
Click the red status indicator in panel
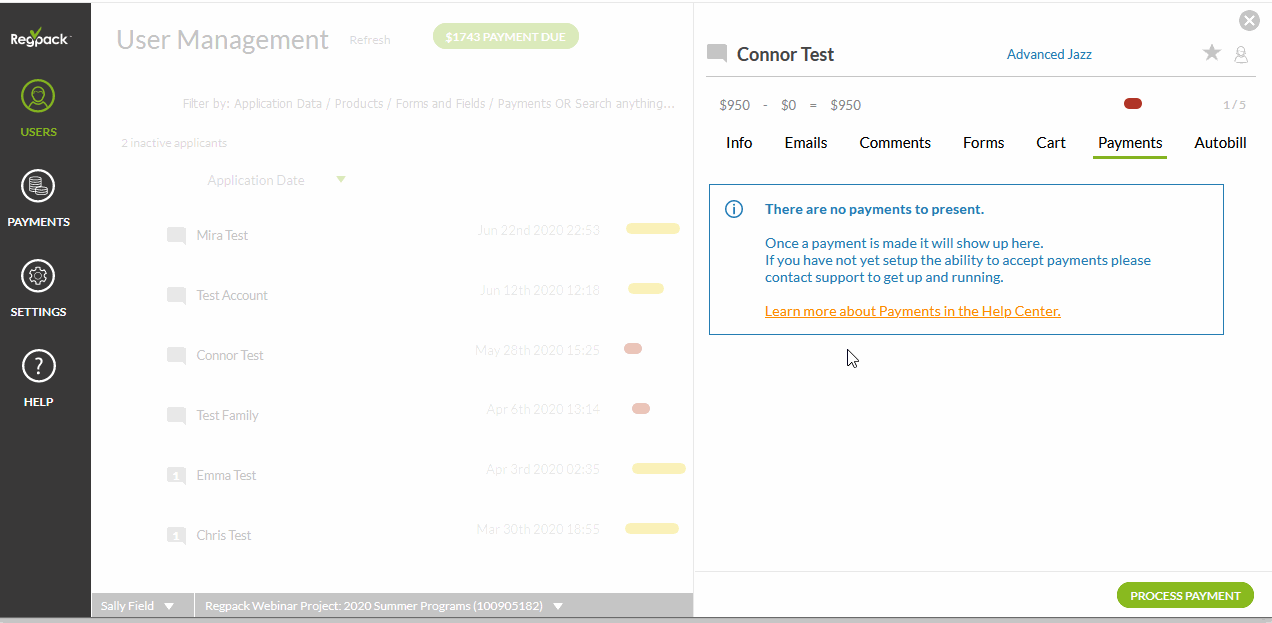coord(1133,104)
